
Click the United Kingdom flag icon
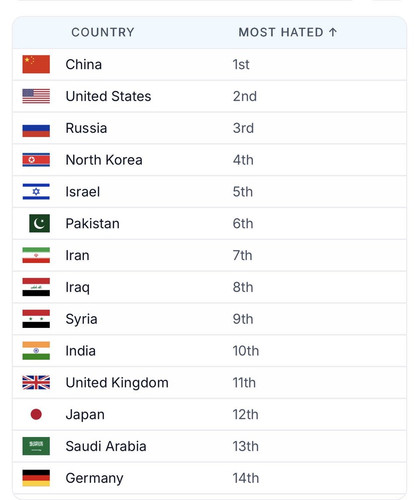pyautogui.click(x=36, y=383)
